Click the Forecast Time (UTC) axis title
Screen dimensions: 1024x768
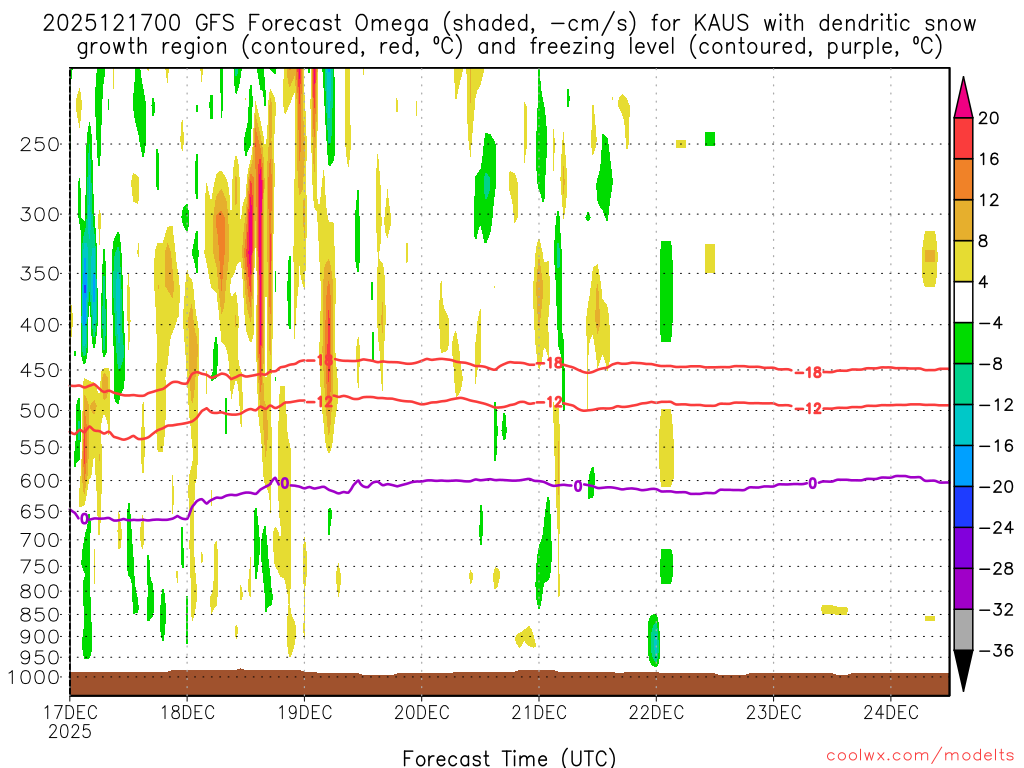[509, 757]
